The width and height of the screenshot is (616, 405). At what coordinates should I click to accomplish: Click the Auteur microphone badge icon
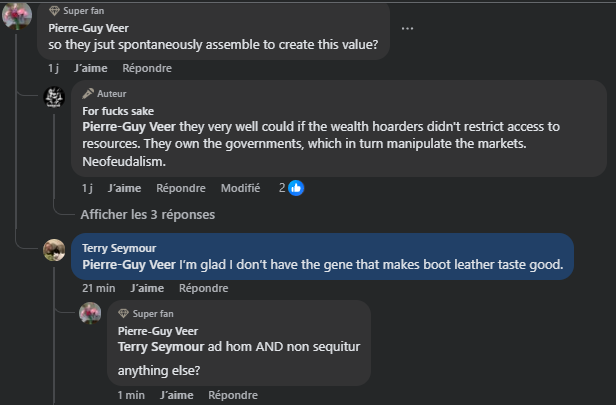[88, 93]
